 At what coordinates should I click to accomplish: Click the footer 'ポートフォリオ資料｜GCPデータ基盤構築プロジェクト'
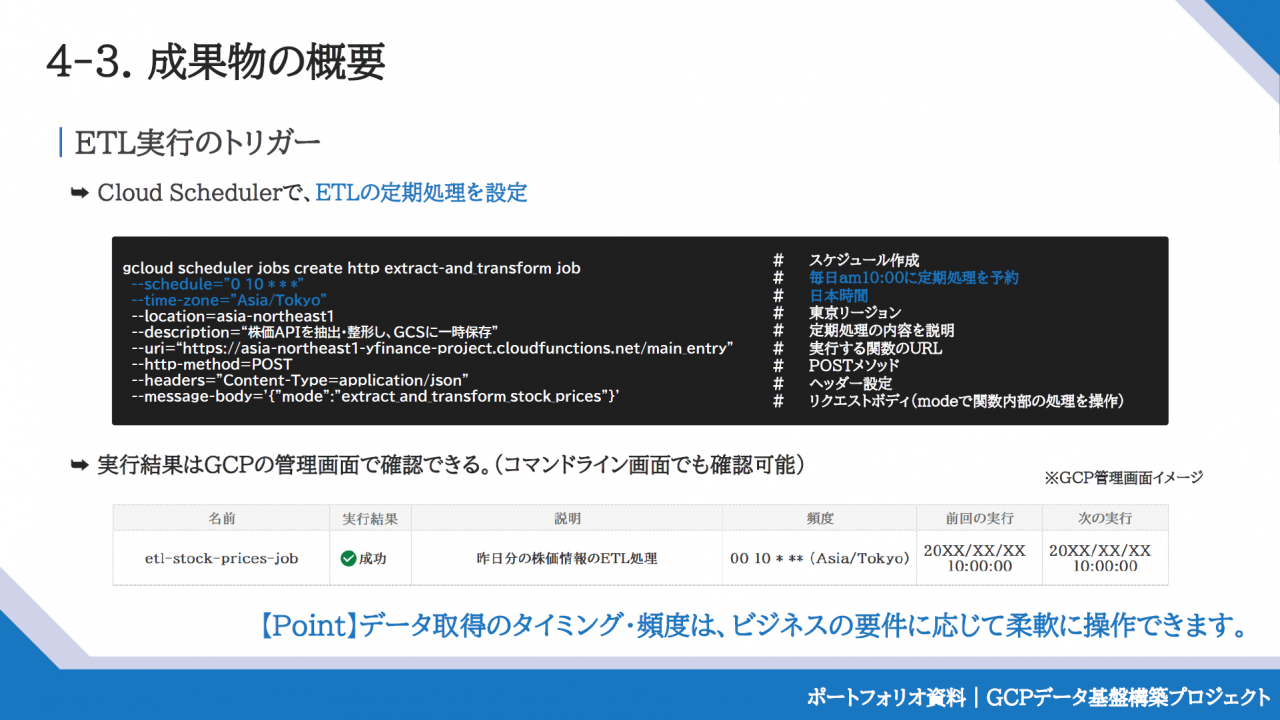click(x=1039, y=697)
